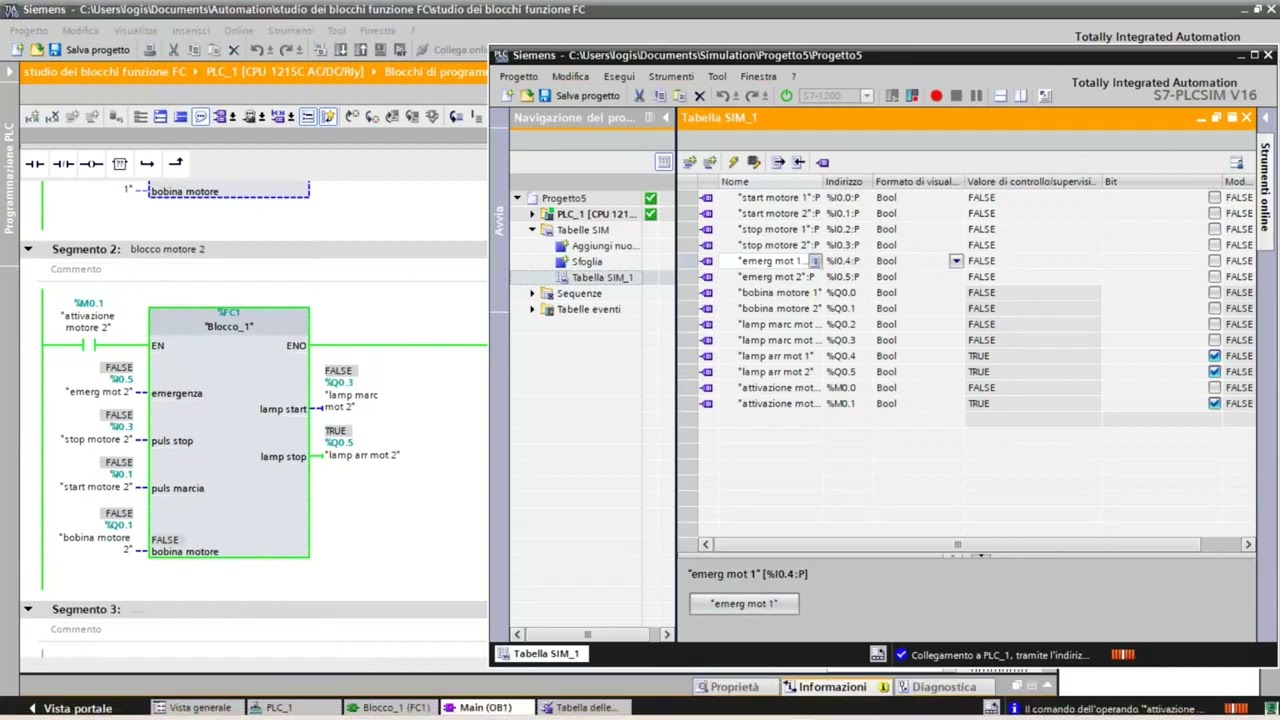The height and width of the screenshot is (720, 1280).
Task: Click the green power icon in PLCSIM
Action: (786, 96)
